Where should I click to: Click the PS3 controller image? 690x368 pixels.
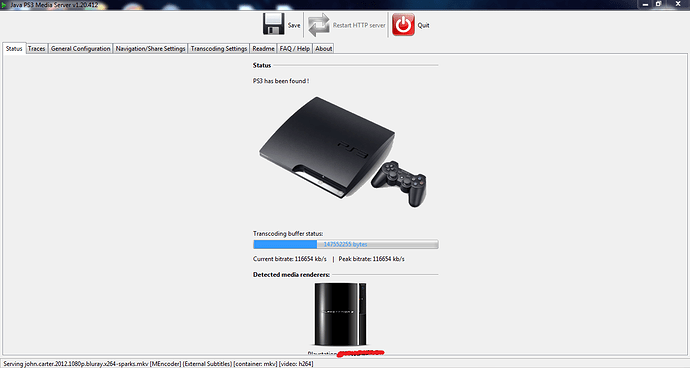(399, 184)
